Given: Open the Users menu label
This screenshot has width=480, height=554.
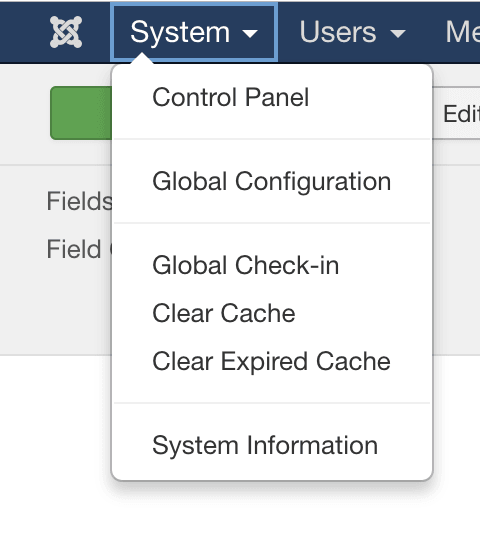Looking at the screenshot, I should click(338, 32).
